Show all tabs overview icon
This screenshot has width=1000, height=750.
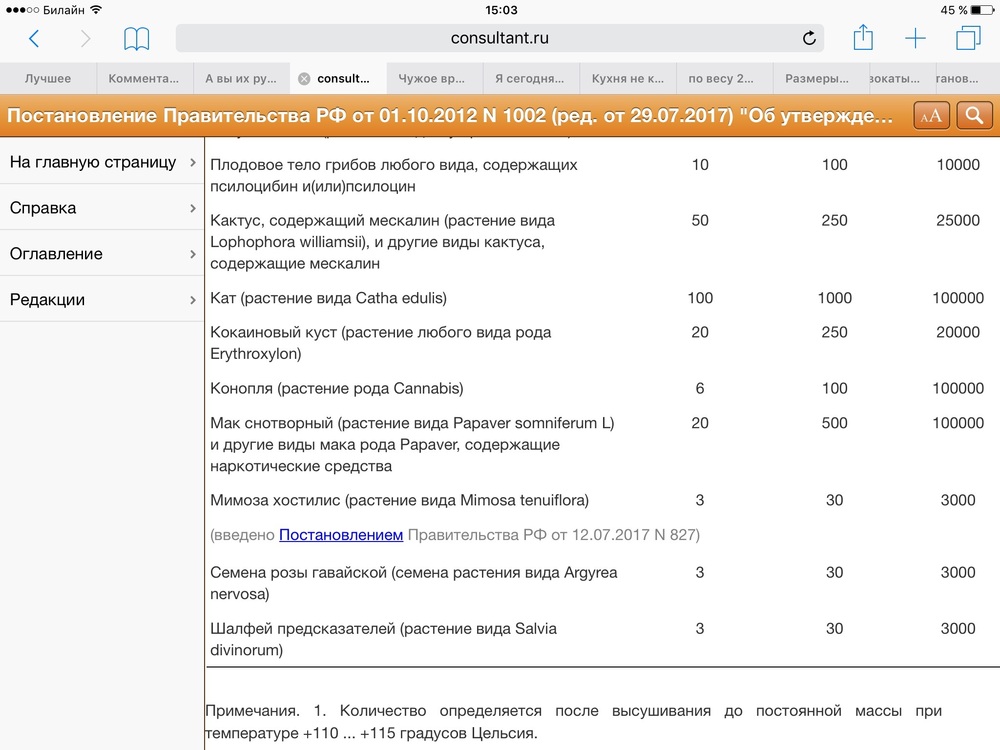pyautogui.click(x=968, y=38)
